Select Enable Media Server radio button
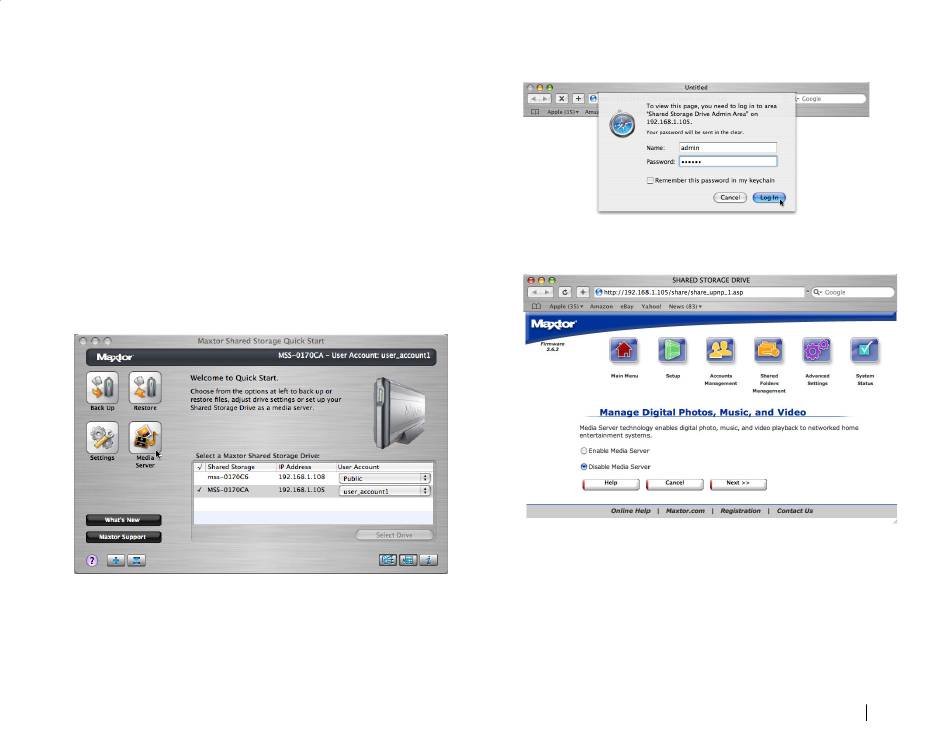The width and height of the screenshot is (950, 739). [584, 451]
